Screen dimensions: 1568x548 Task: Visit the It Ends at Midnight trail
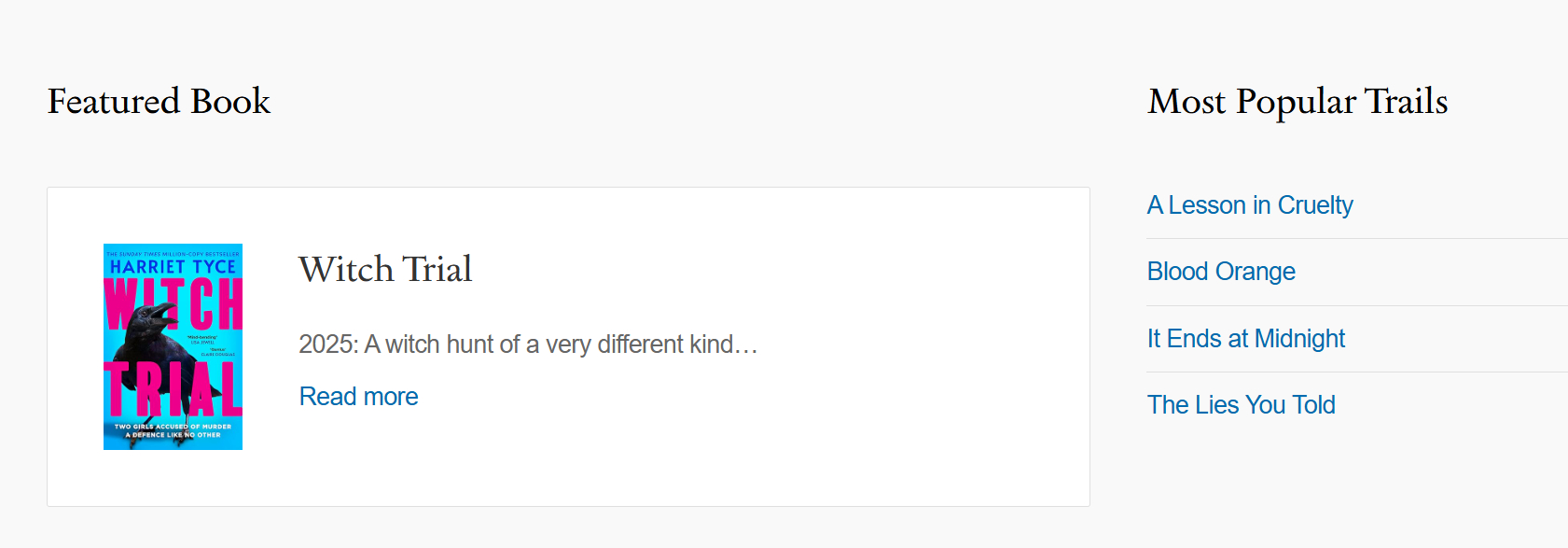pyautogui.click(x=1245, y=339)
